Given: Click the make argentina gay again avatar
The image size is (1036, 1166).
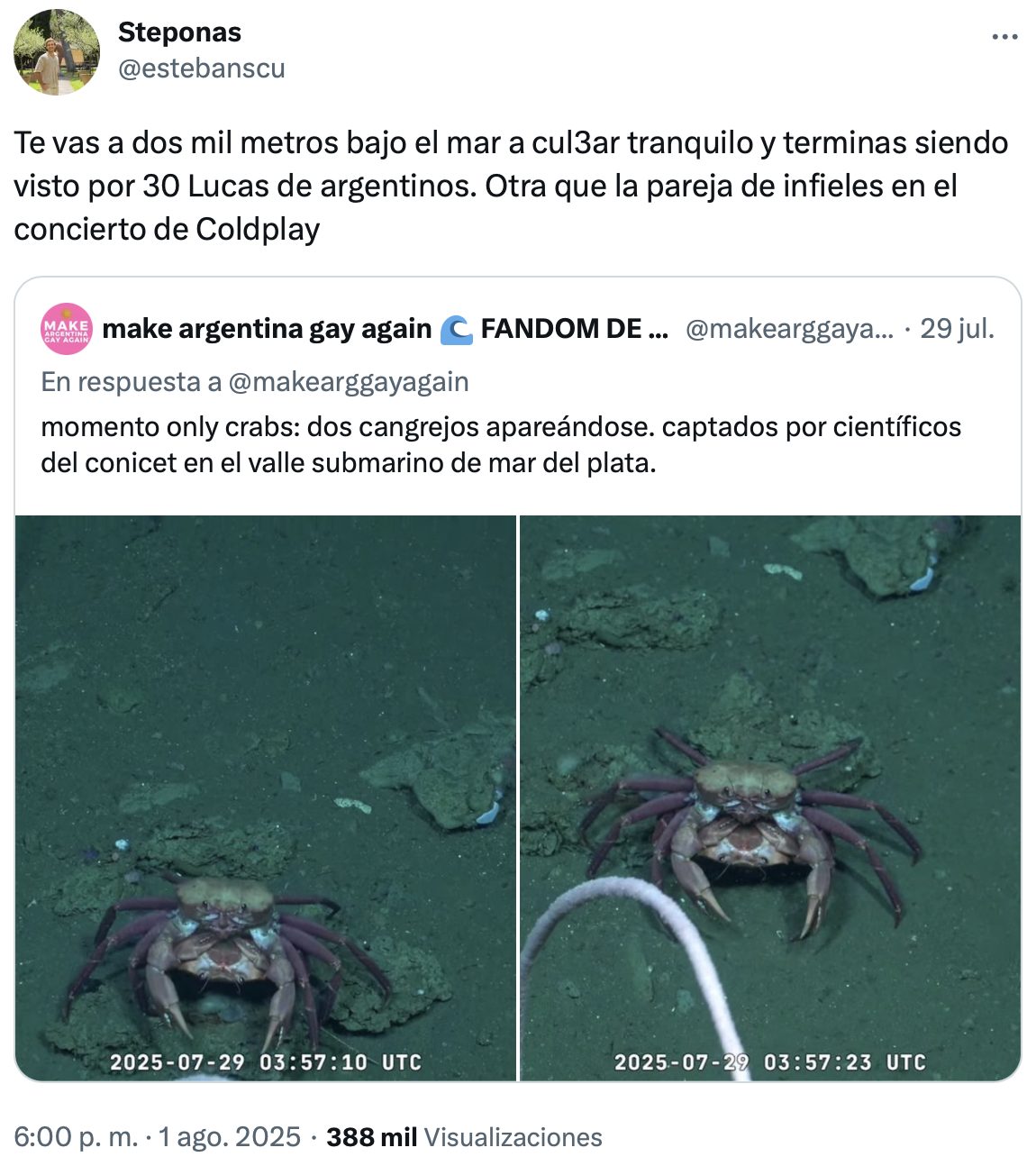Looking at the screenshot, I should pos(67,329).
